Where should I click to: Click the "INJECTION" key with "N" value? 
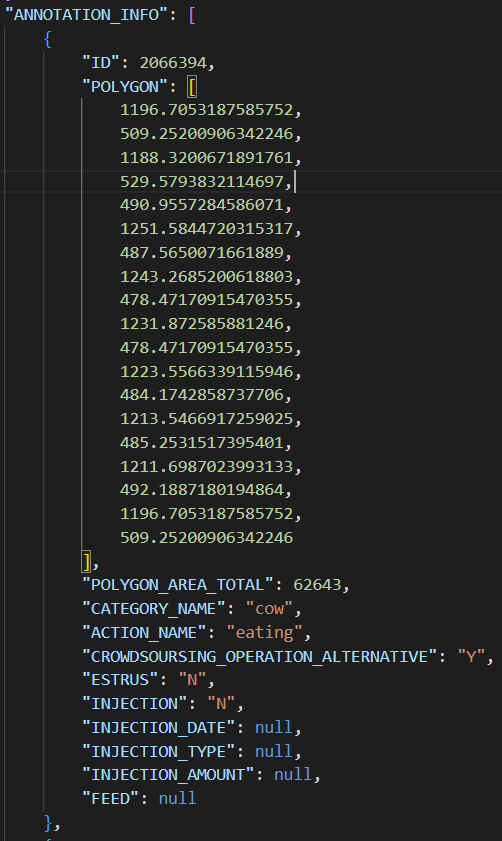pos(135,703)
